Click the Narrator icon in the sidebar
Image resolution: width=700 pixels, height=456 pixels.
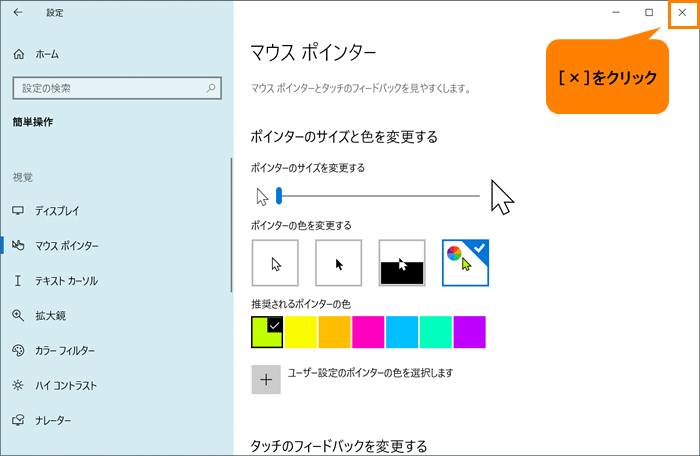point(18,420)
